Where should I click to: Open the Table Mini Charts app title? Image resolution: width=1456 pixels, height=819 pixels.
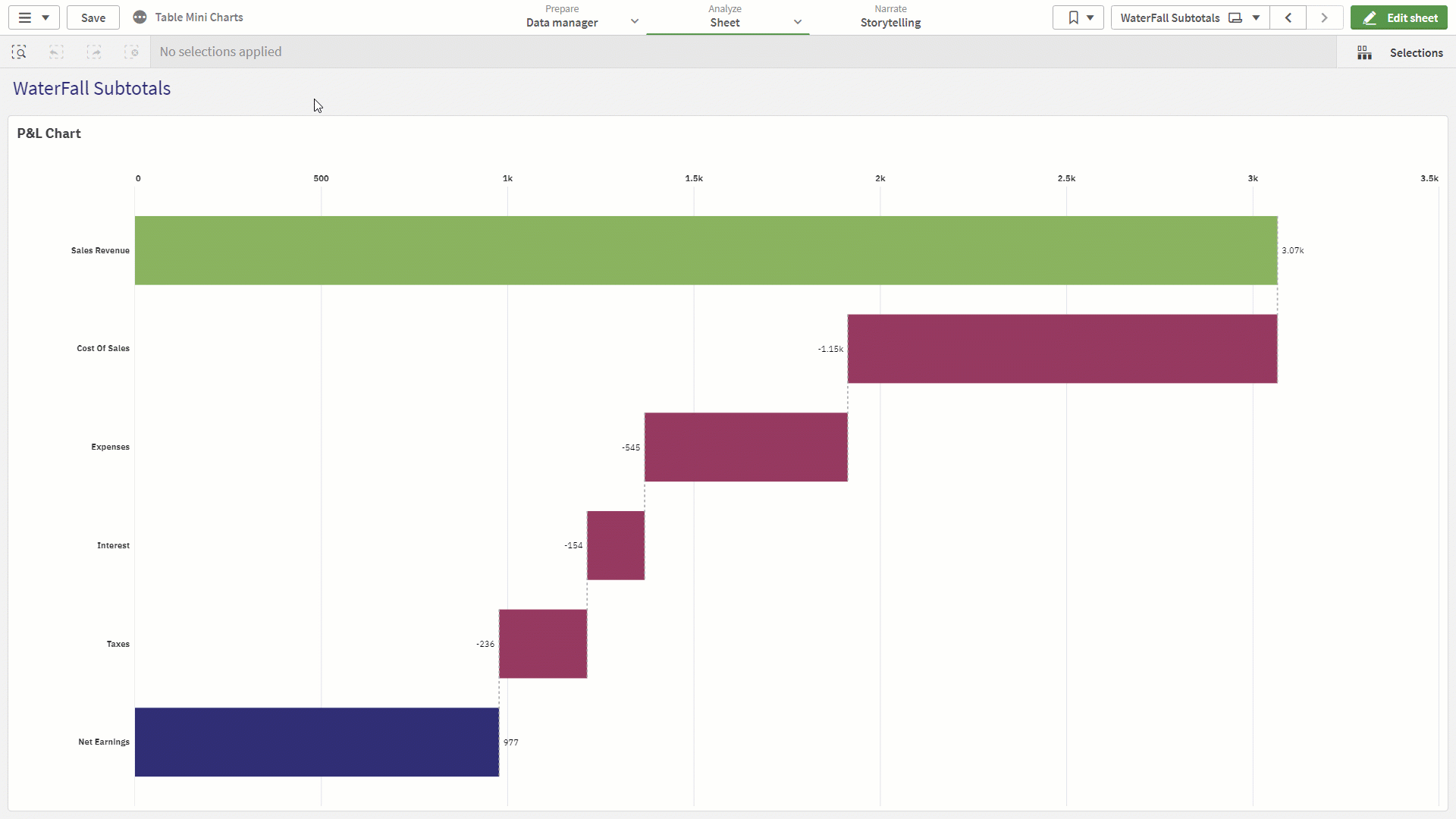[199, 17]
